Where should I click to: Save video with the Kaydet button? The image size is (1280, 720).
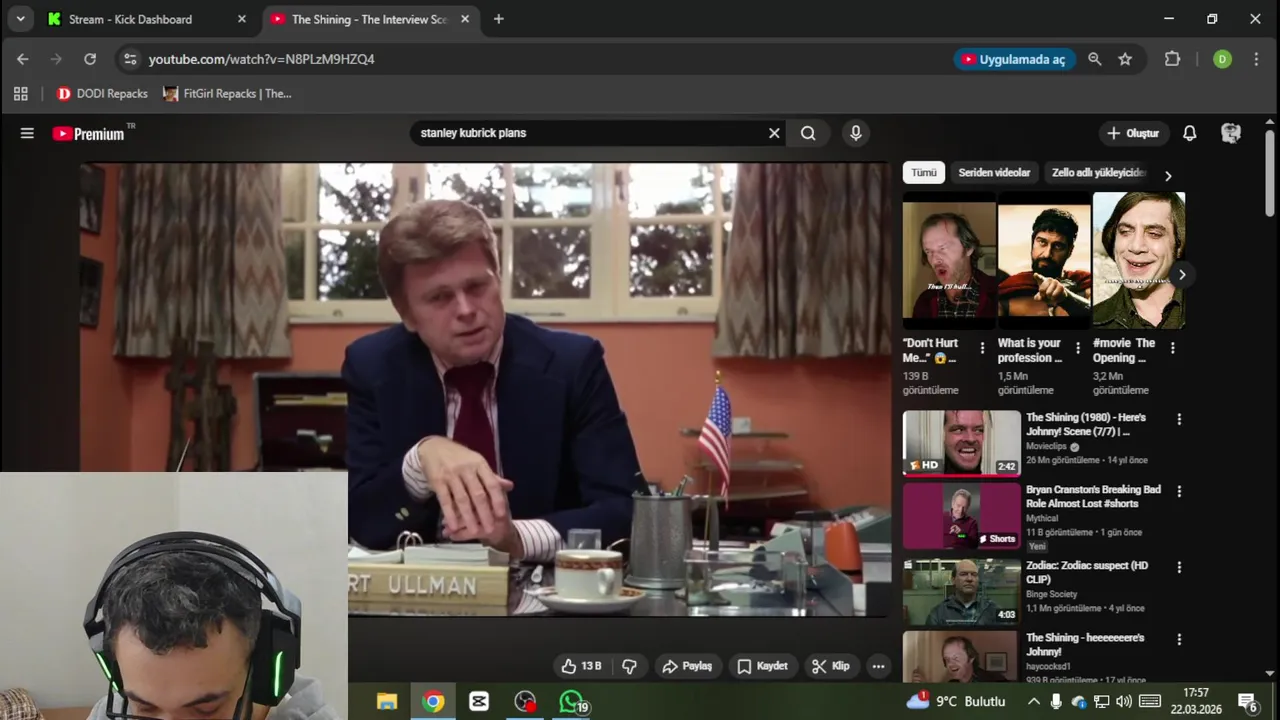coord(764,666)
